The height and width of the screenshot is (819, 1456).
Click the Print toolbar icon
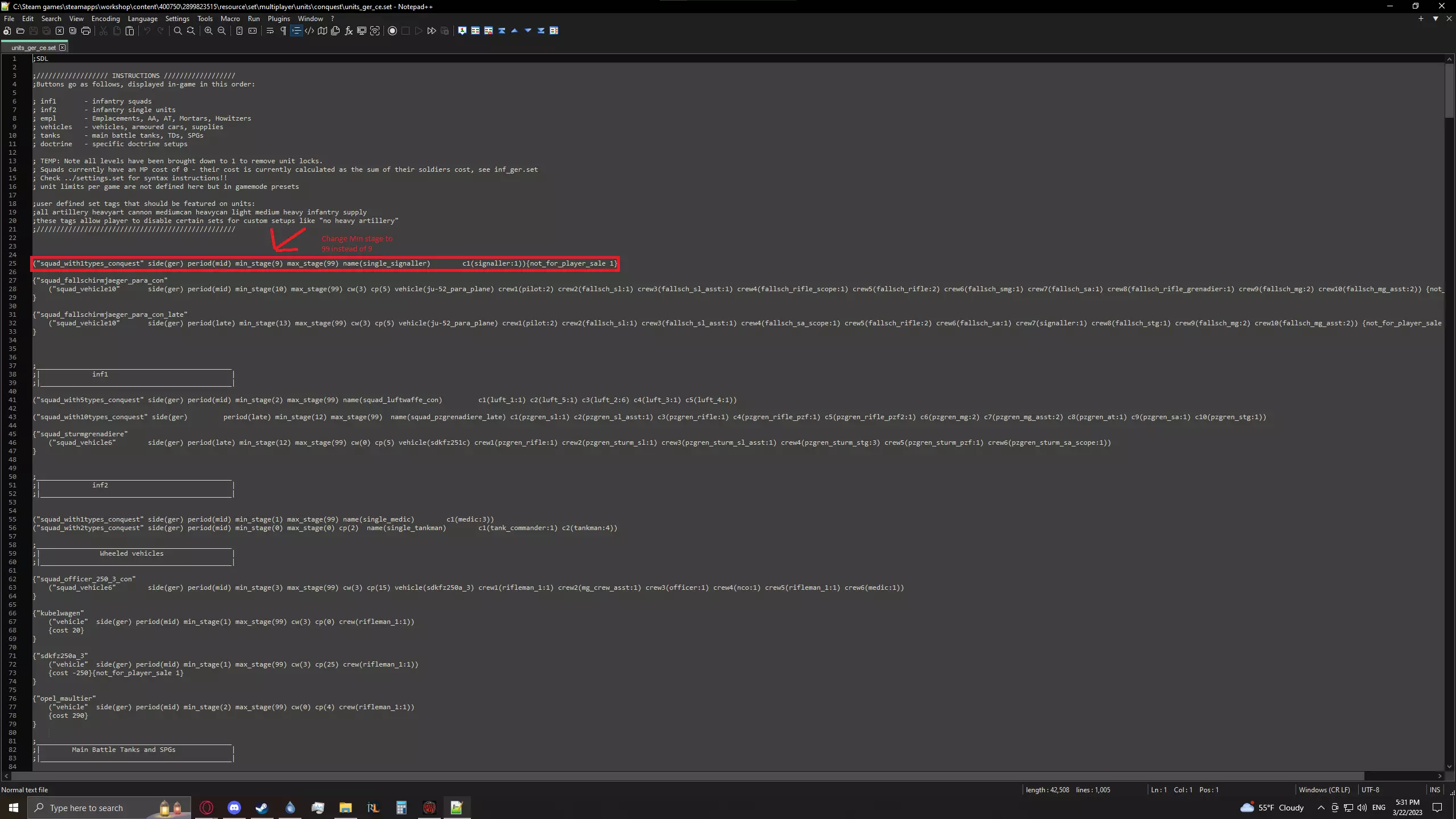(x=86, y=31)
